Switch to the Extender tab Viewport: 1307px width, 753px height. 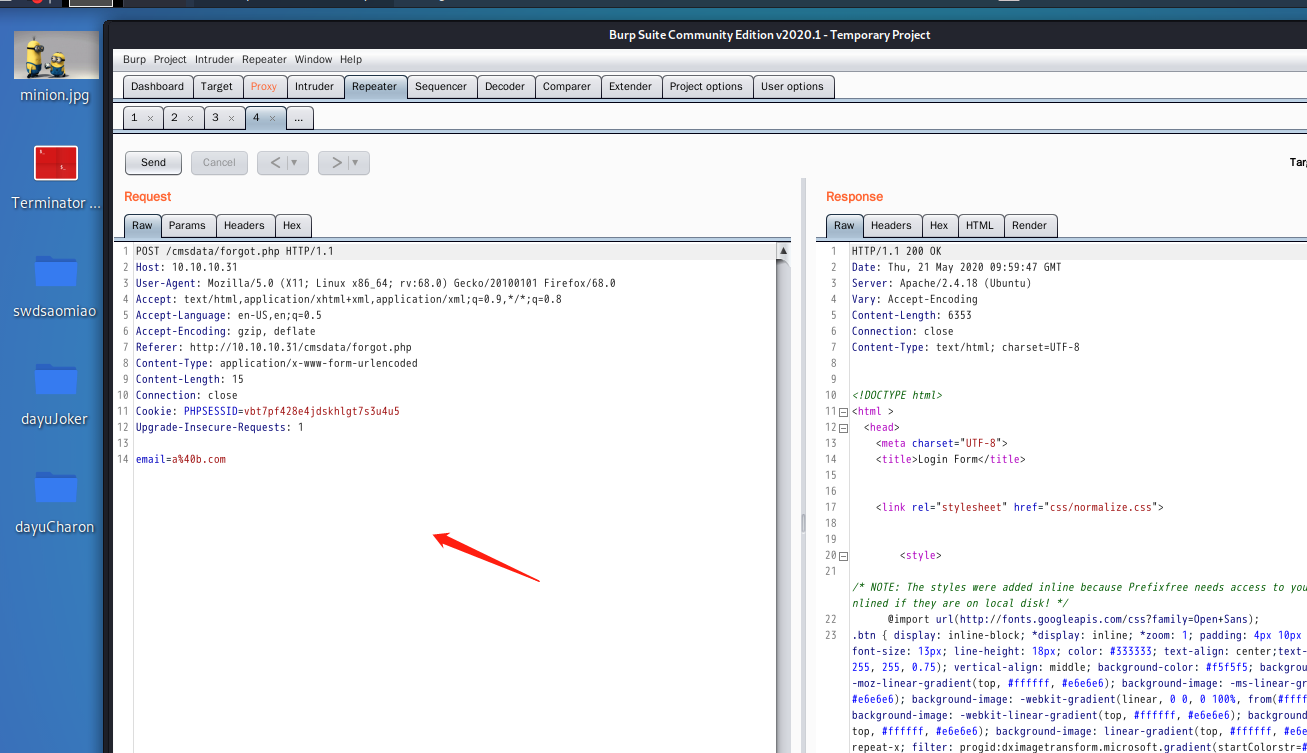[631, 86]
